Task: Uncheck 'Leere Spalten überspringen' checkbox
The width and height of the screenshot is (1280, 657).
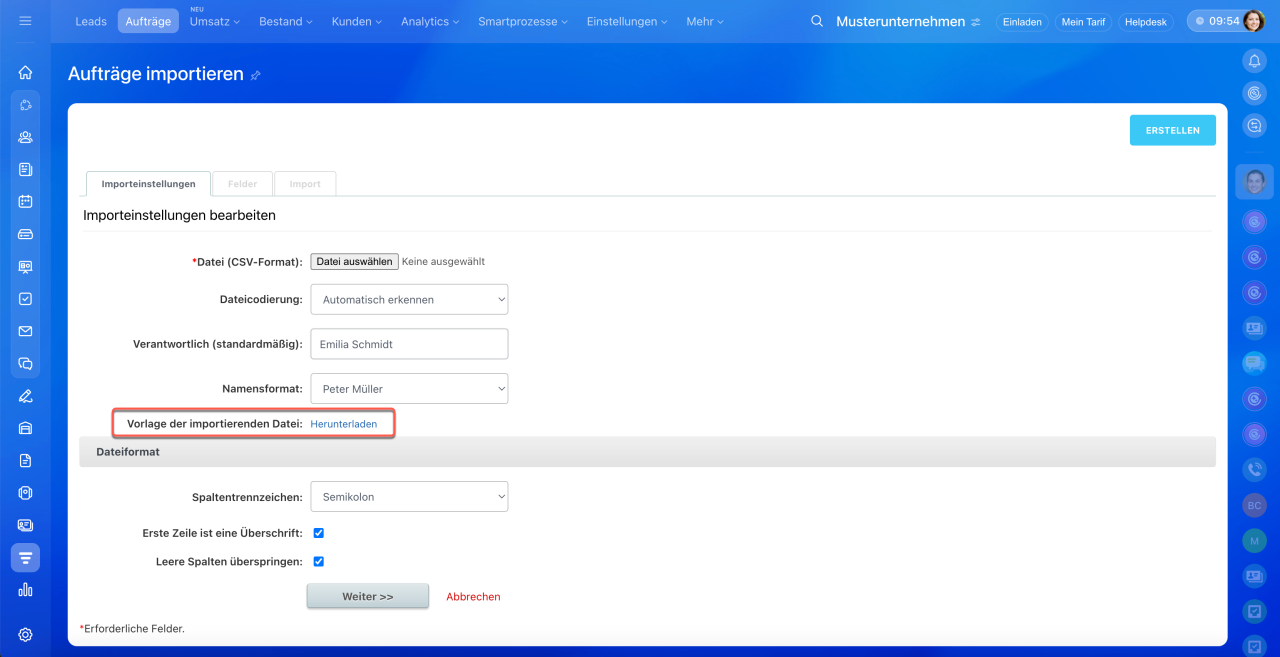Action: click(x=318, y=562)
